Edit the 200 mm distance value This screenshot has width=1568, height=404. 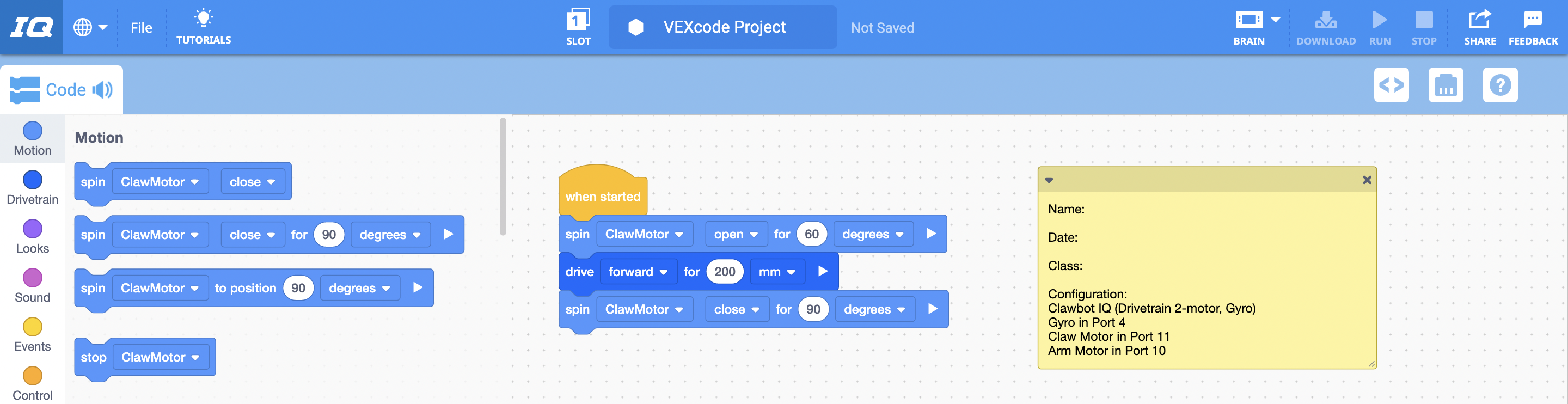pyautogui.click(x=725, y=271)
